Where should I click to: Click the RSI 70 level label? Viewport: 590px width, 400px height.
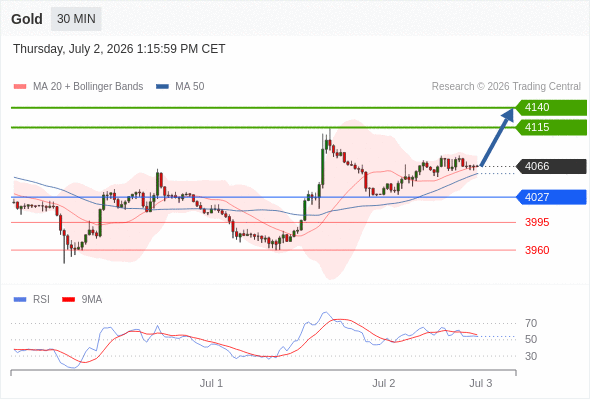[x=531, y=323]
